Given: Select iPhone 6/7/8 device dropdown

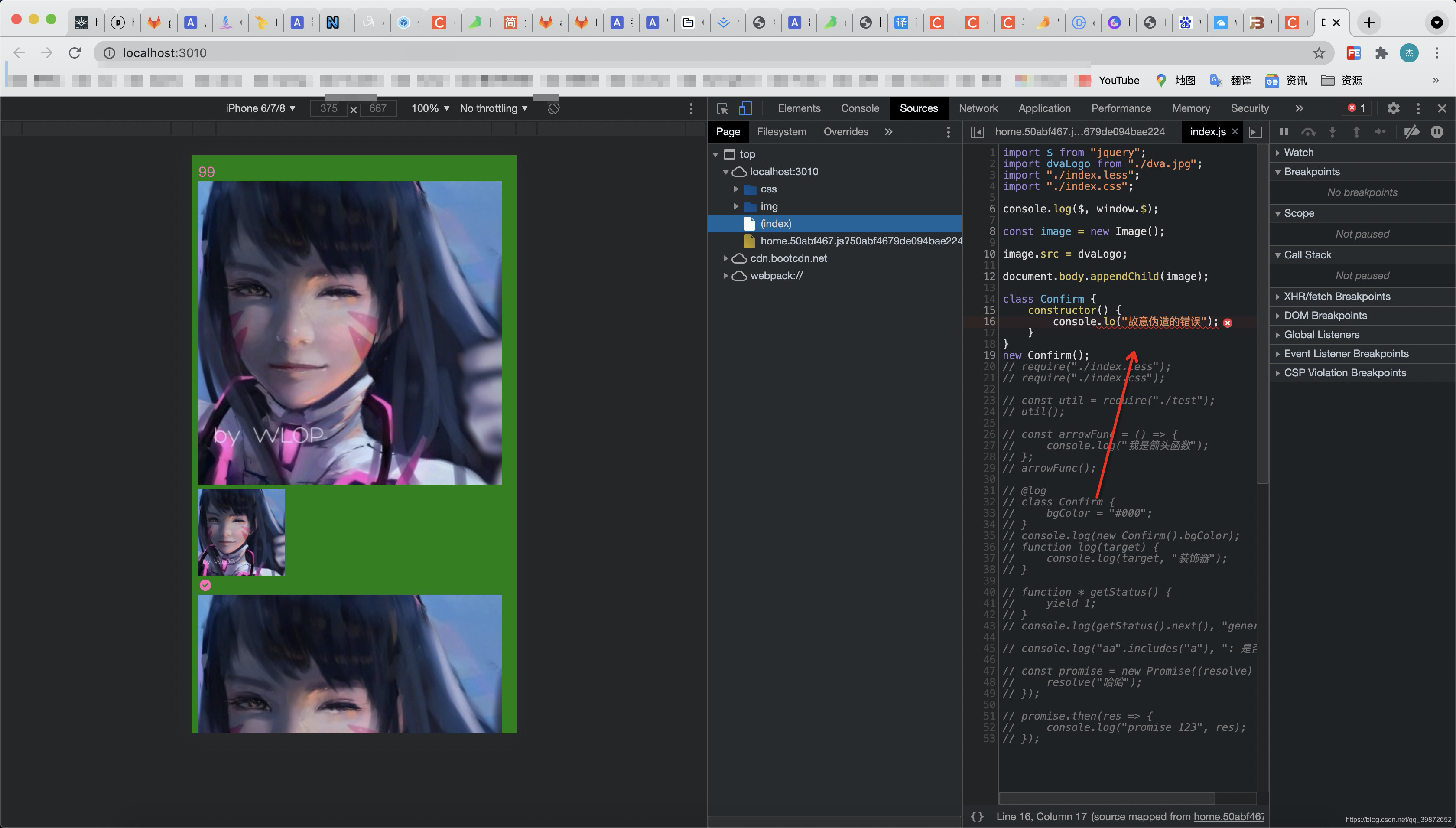Looking at the screenshot, I should pos(260,108).
